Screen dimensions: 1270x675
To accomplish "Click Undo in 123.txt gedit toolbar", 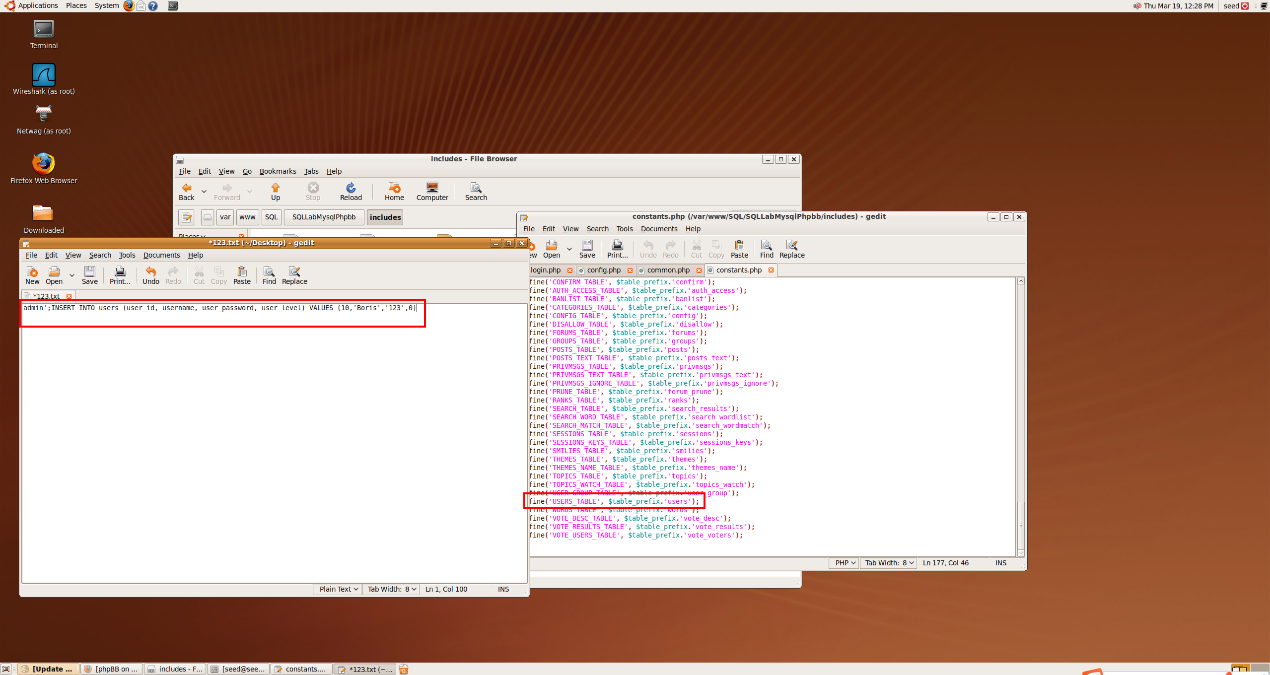I will coord(151,274).
